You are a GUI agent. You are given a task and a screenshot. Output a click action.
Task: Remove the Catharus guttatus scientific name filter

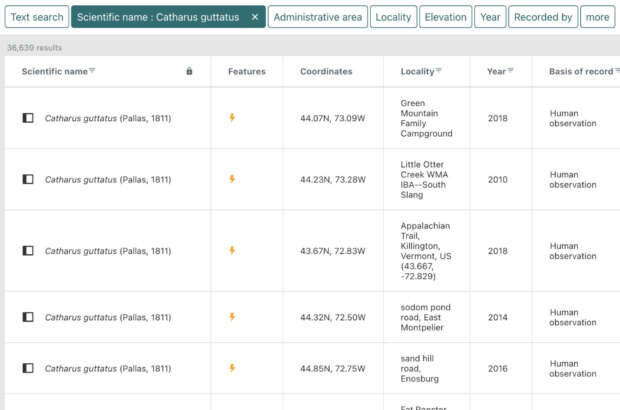(x=255, y=17)
